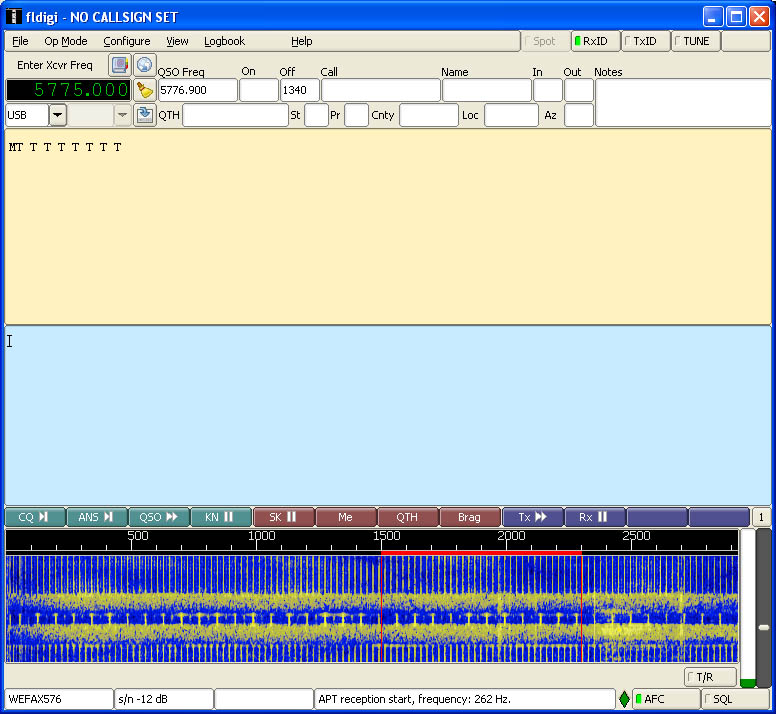Click the s/n -12 dB status field
The height and width of the screenshot is (714, 776).
tap(164, 699)
